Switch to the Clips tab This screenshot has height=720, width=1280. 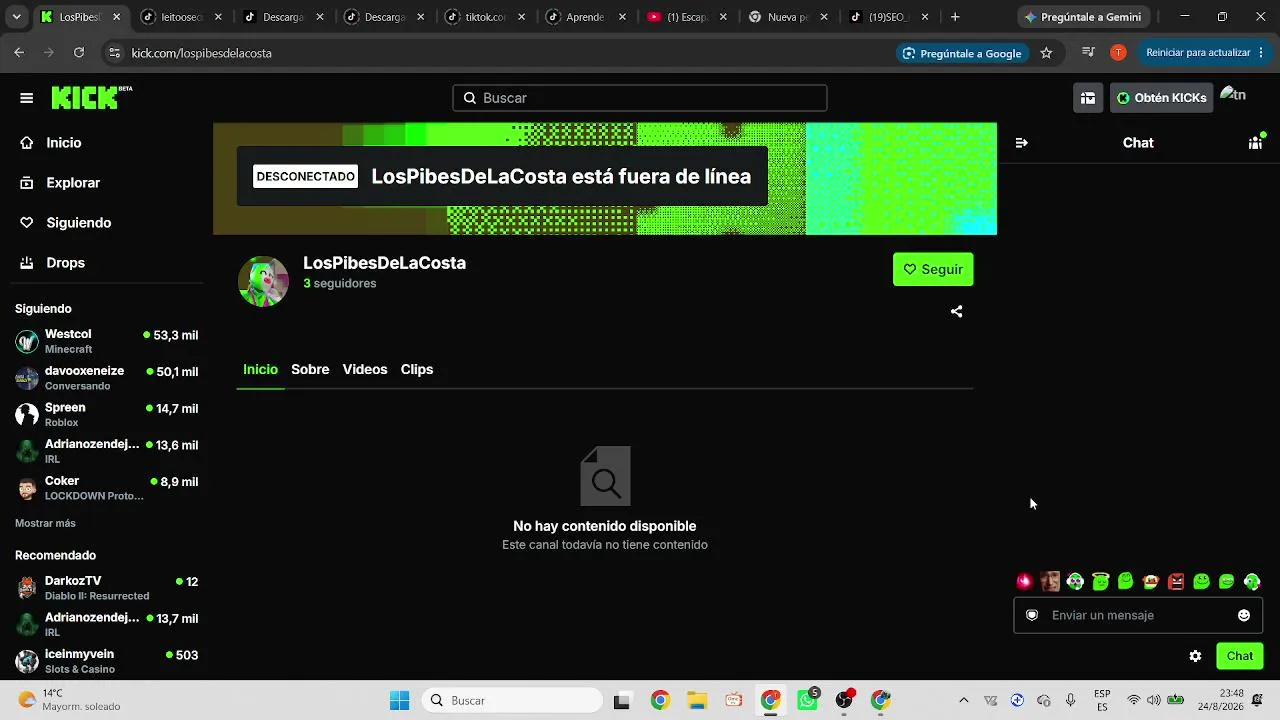(x=417, y=369)
